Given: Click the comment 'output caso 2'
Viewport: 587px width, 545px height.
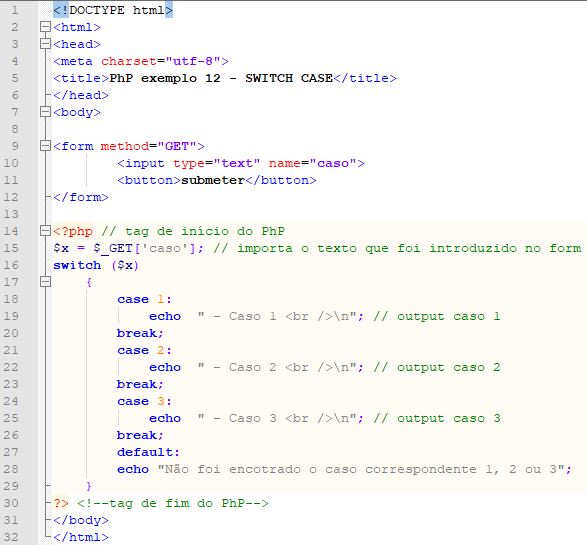Looking at the screenshot, I should [448, 367].
